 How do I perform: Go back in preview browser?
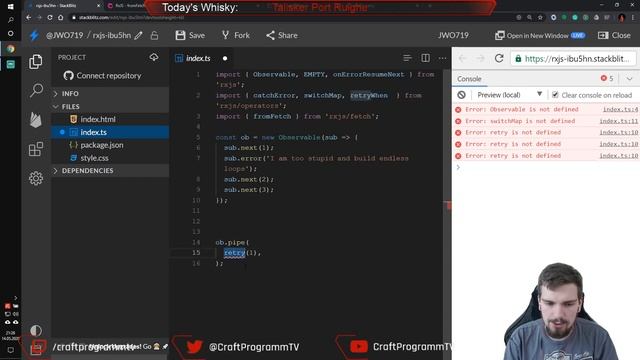click(462, 58)
